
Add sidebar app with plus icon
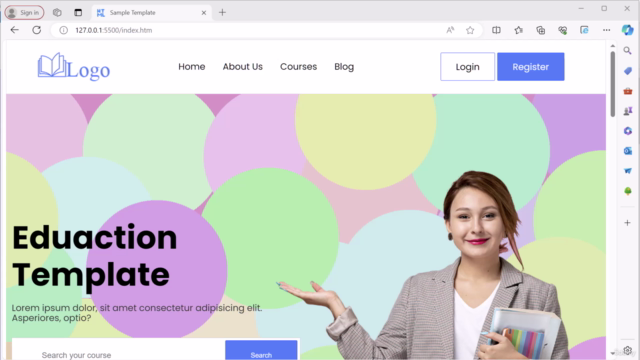[627, 223]
